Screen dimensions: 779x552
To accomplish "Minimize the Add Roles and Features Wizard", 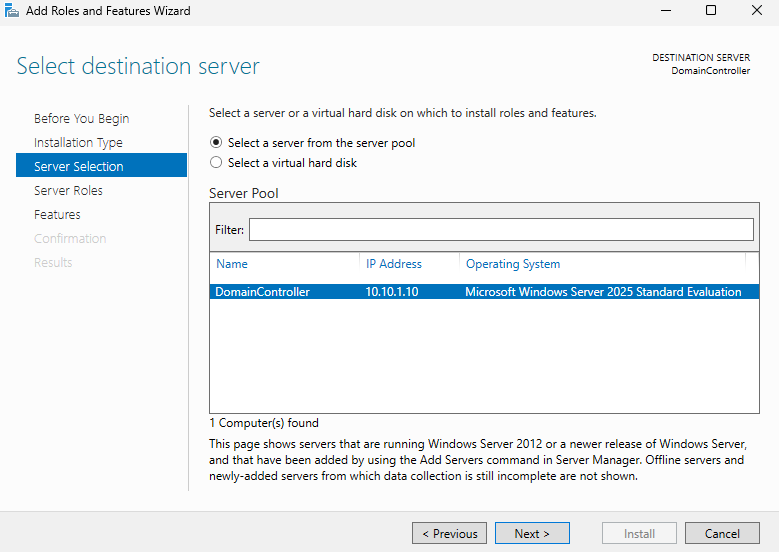I will point(665,11).
